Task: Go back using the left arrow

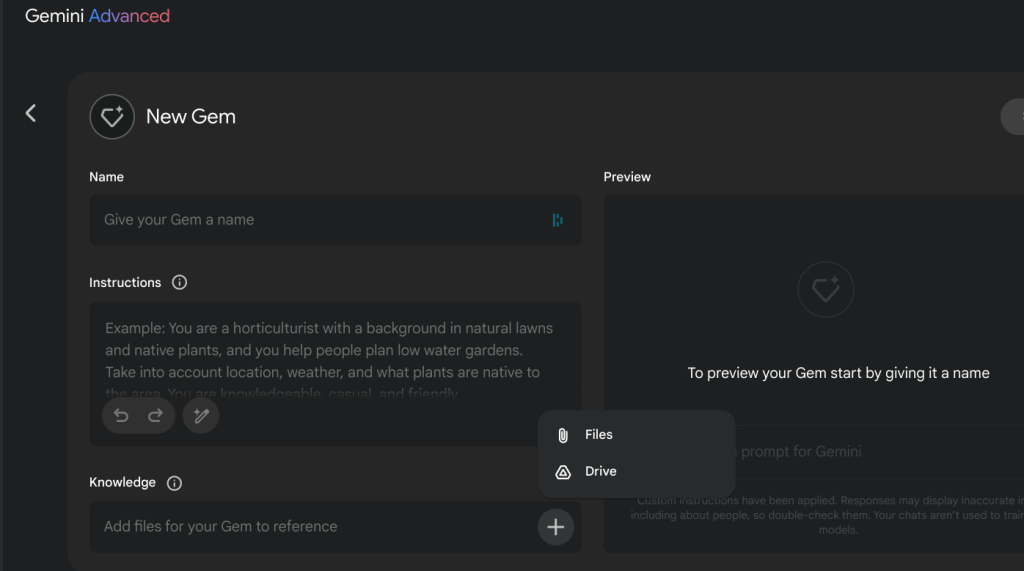Action: (31, 113)
